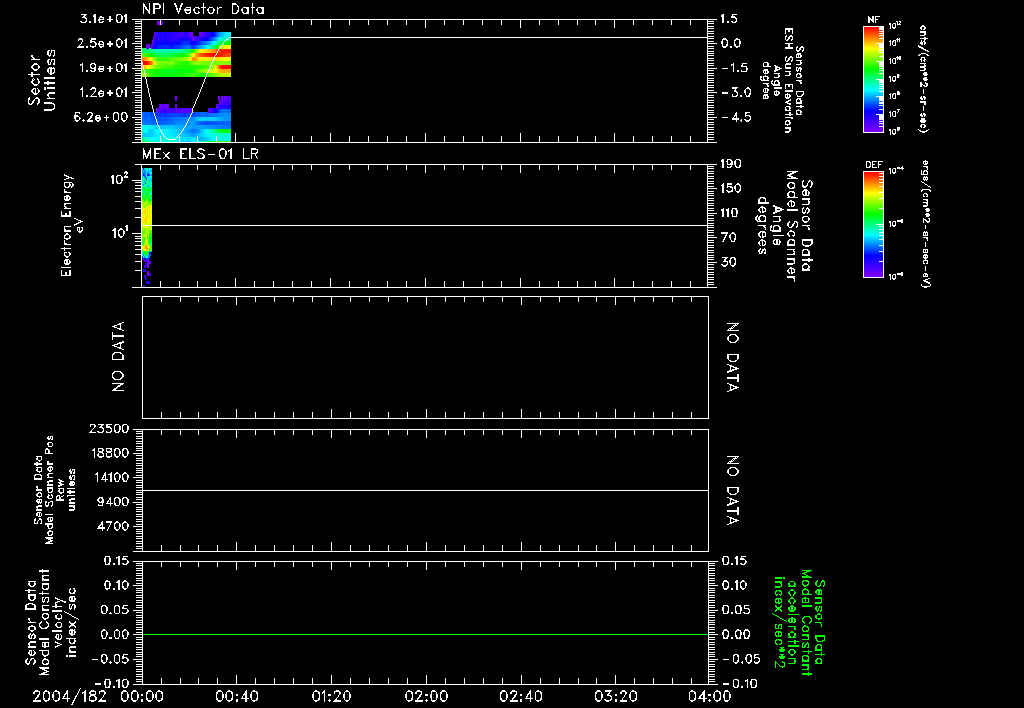Click the Sector Unitless axis label
This screenshot has width=1024, height=708.
point(42,80)
